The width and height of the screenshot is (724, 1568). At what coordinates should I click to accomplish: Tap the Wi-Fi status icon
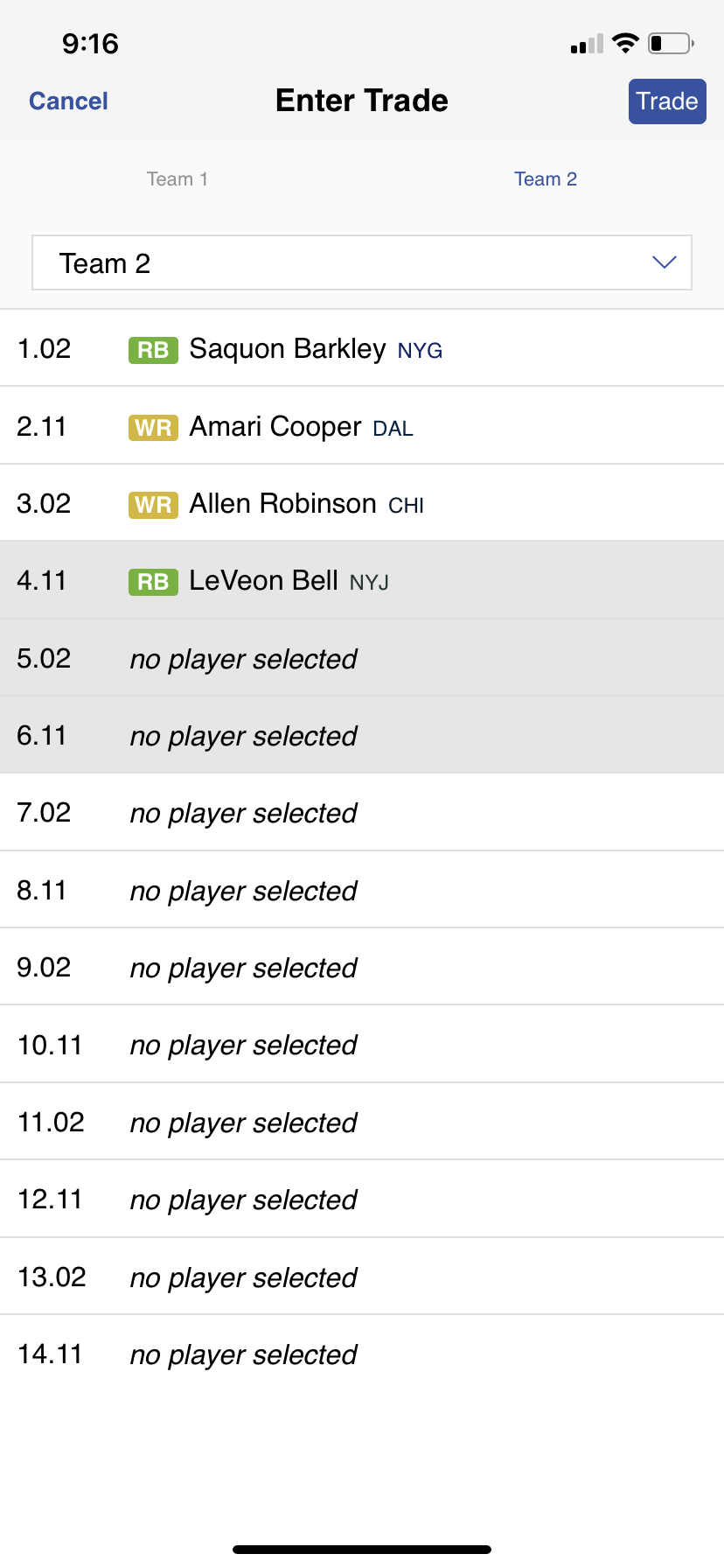click(625, 43)
